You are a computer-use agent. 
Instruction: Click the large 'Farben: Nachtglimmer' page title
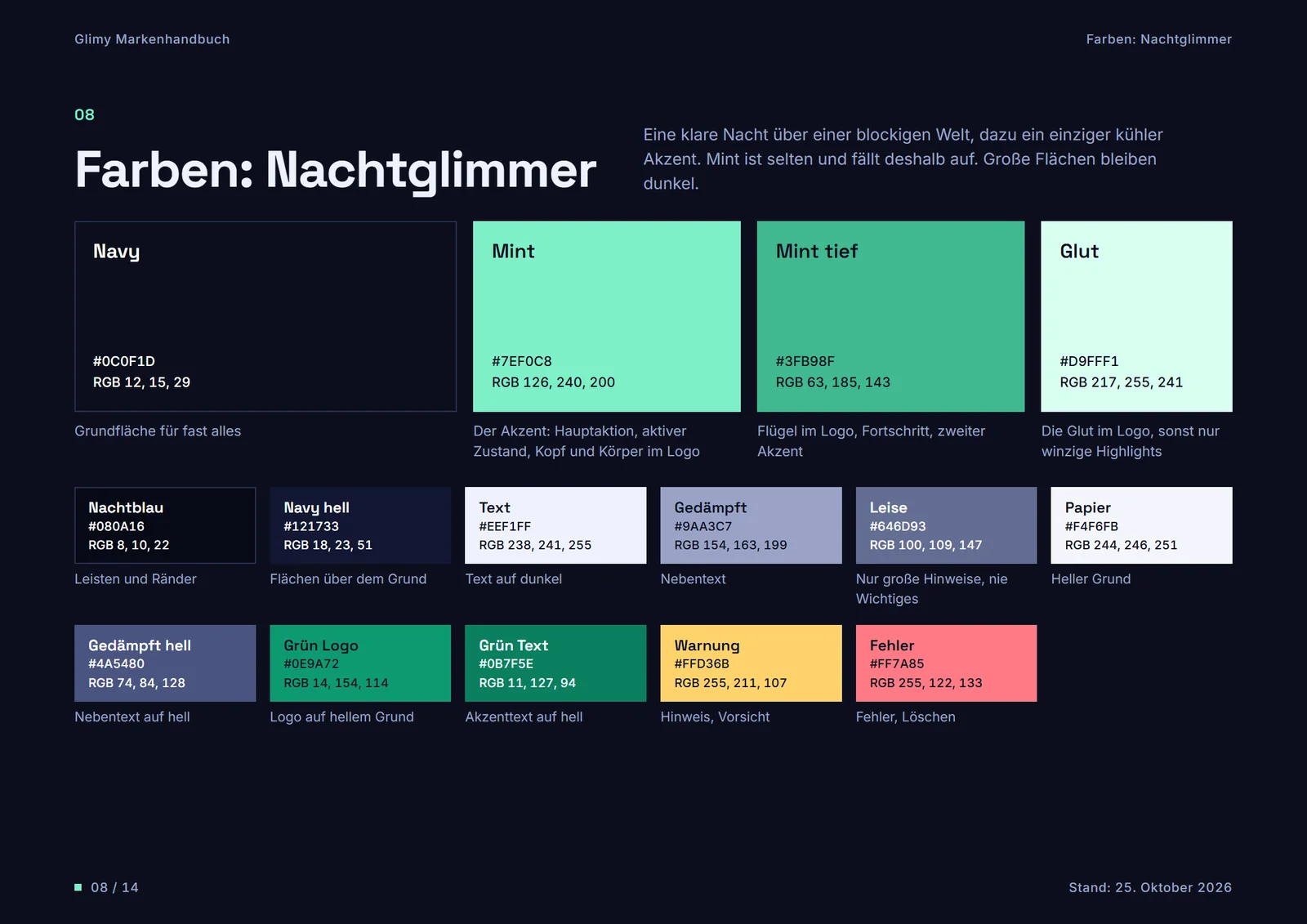coord(336,170)
